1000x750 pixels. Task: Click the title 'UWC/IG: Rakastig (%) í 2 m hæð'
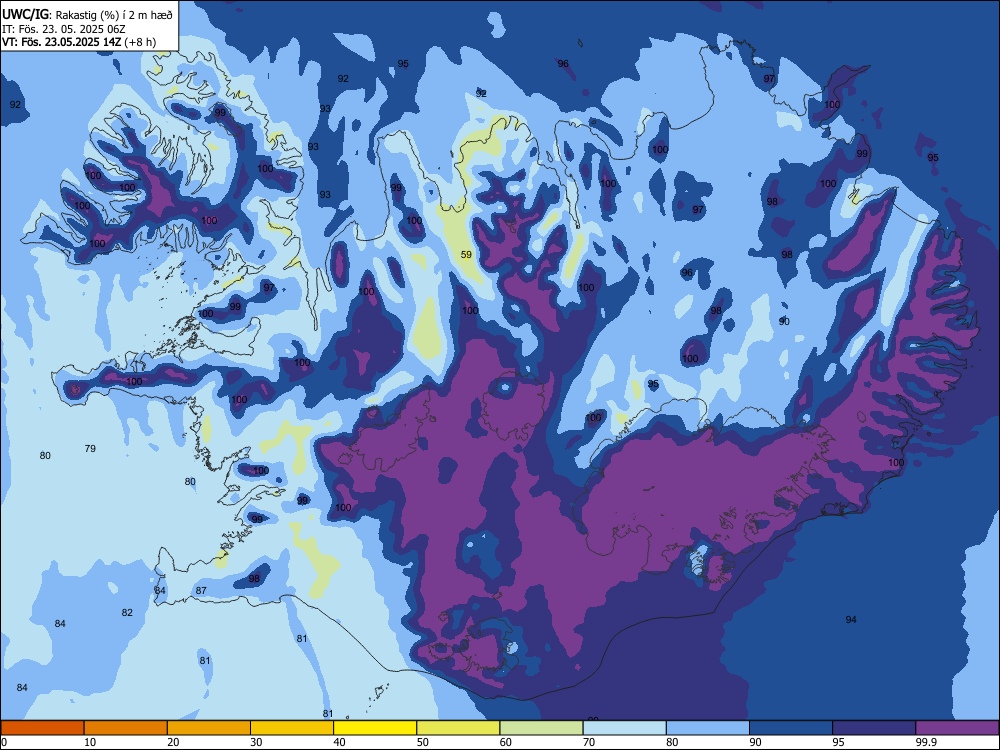click(87, 15)
